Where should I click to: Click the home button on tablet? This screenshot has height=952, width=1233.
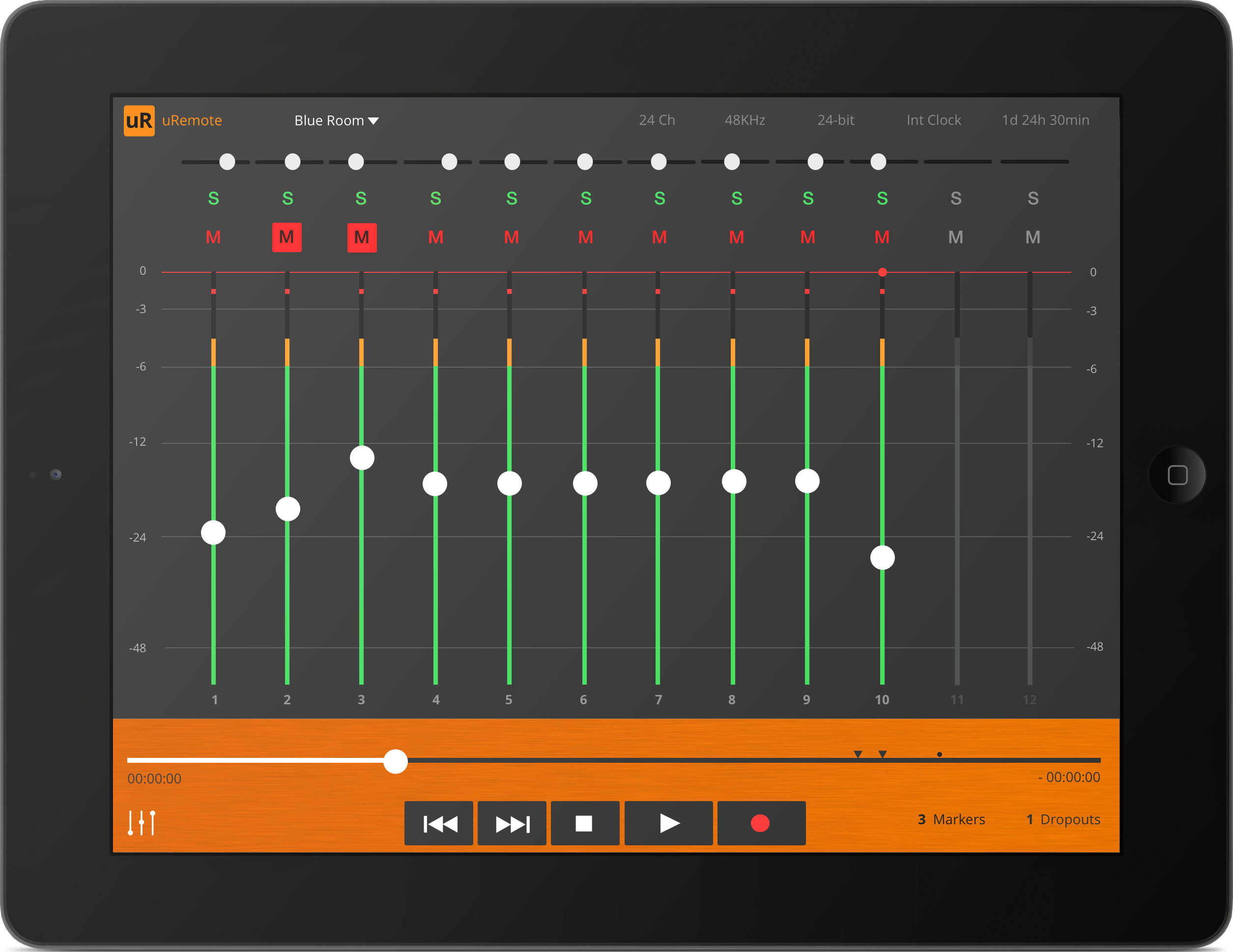pyautogui.click(x=1177, y=475)
